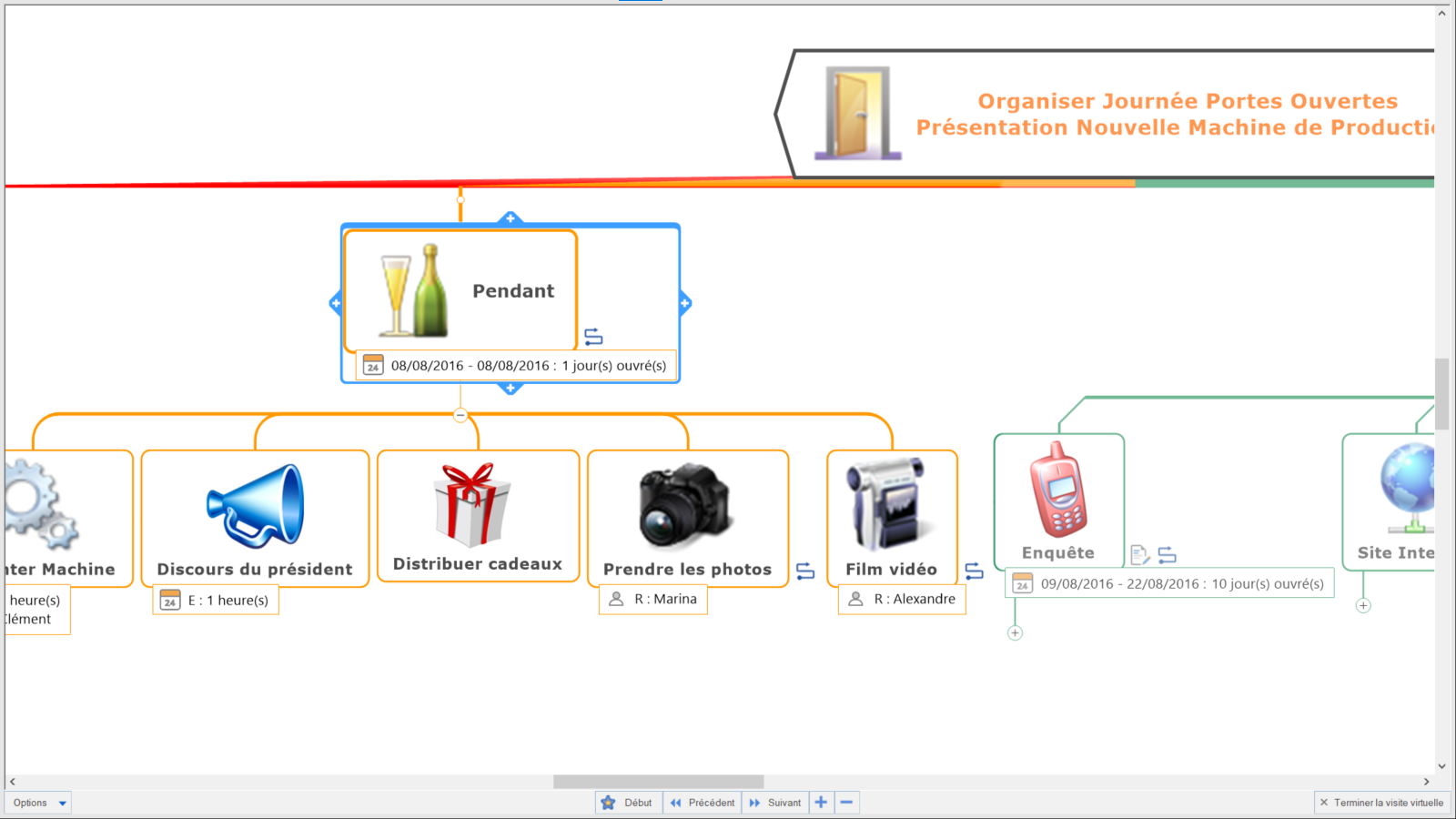Click the relationship icon beside Prendre les photos
The height and width of the screenshot is (819, 1456).
tap(805, 571)
